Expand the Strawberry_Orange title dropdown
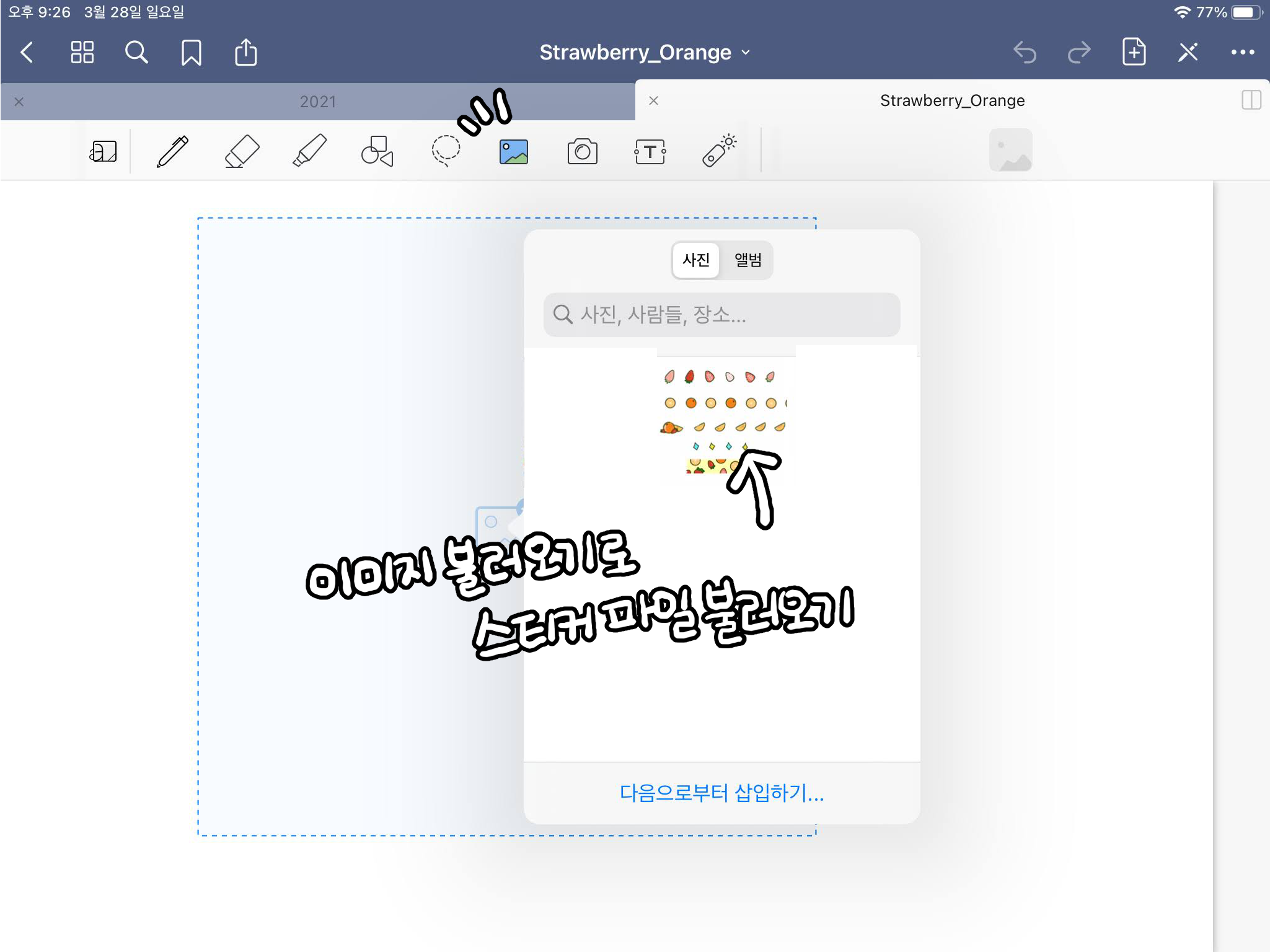Image resolution: width=1270 pixels, height=952 pixels. pos(645,52)
